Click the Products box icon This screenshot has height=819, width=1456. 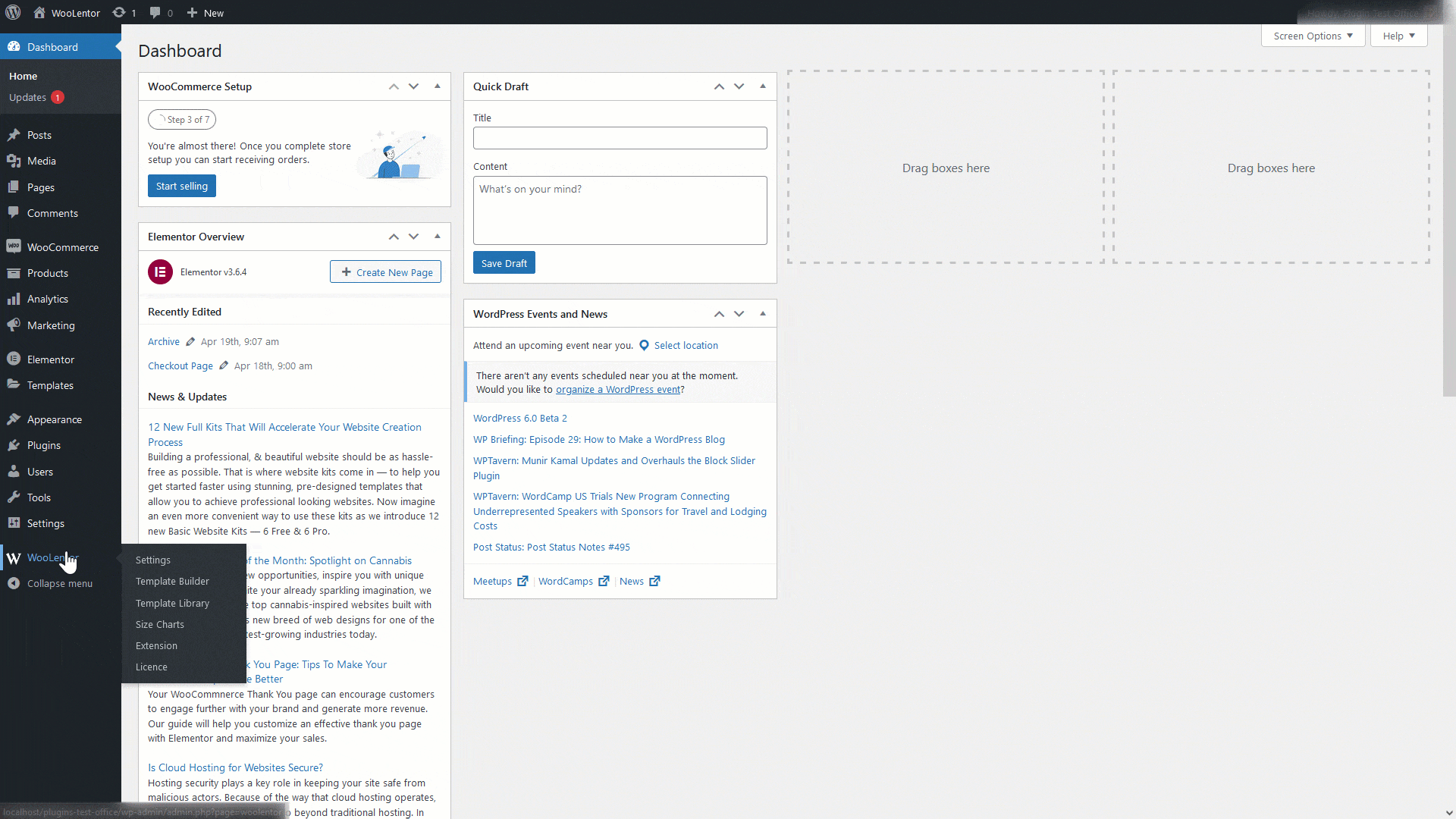click(14, 273)
